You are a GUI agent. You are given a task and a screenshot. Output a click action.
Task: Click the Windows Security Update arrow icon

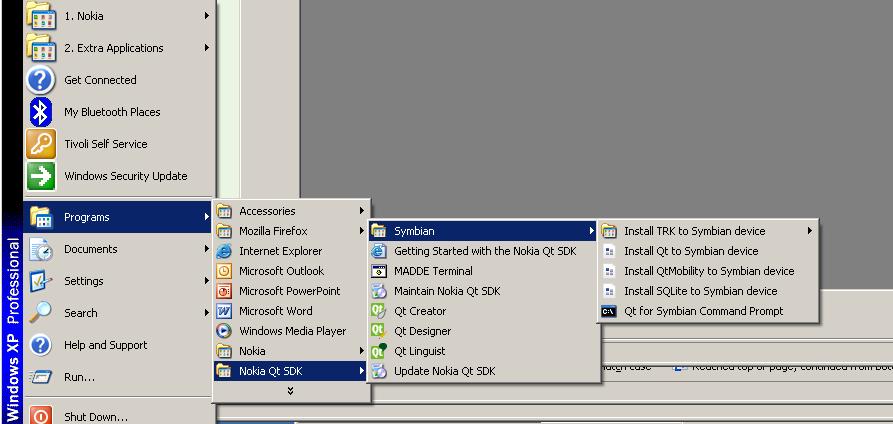click(40, 176)
